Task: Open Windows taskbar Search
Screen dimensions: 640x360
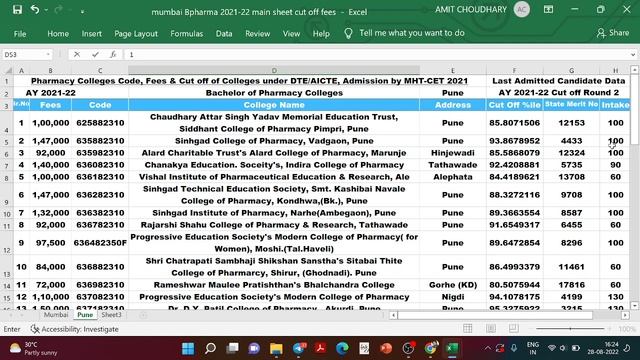Action: (210, 348)
